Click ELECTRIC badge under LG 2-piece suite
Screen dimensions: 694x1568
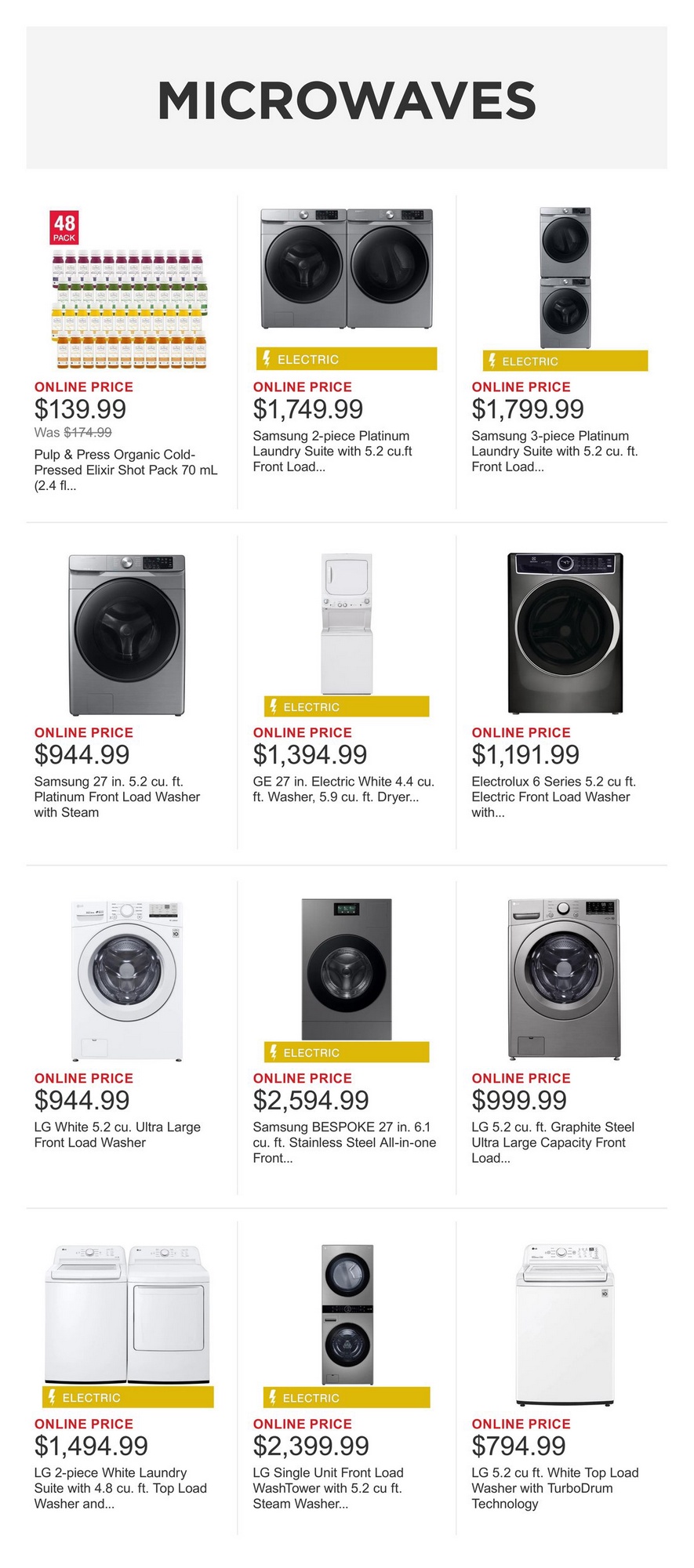pos(128,1397)
